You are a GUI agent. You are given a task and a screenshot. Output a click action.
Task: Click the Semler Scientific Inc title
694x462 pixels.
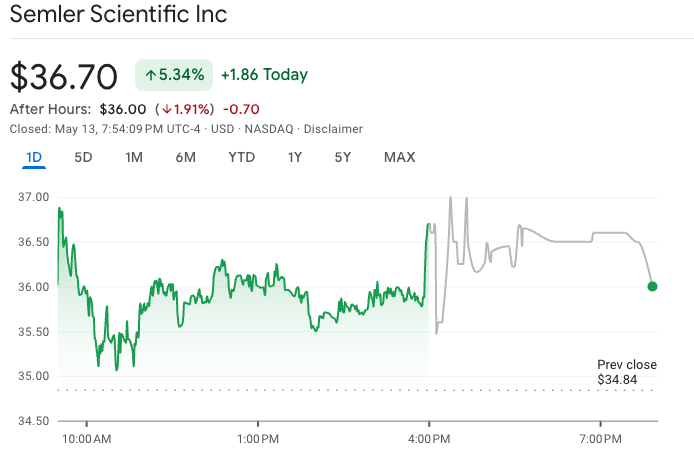[x=118, y=15]
